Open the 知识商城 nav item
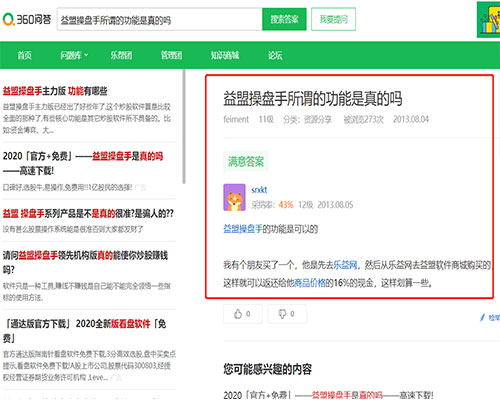Screen dimensions: 500x400 point(225,55)
